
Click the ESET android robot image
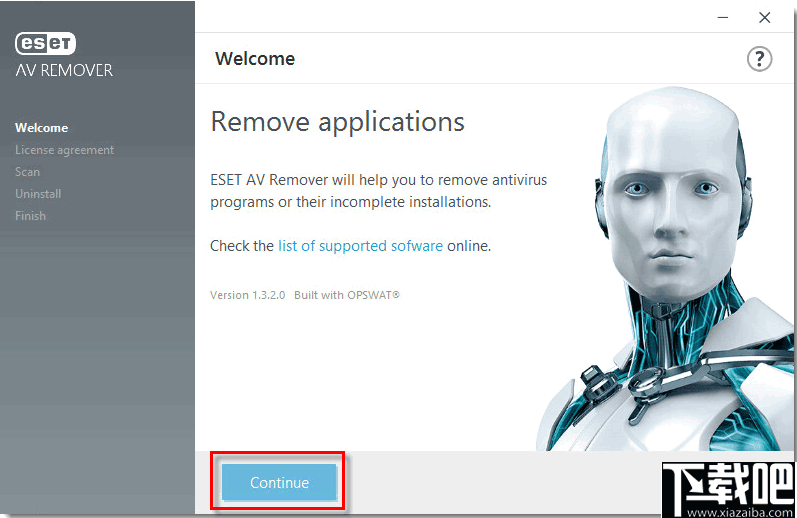click(x=666, y=269)
